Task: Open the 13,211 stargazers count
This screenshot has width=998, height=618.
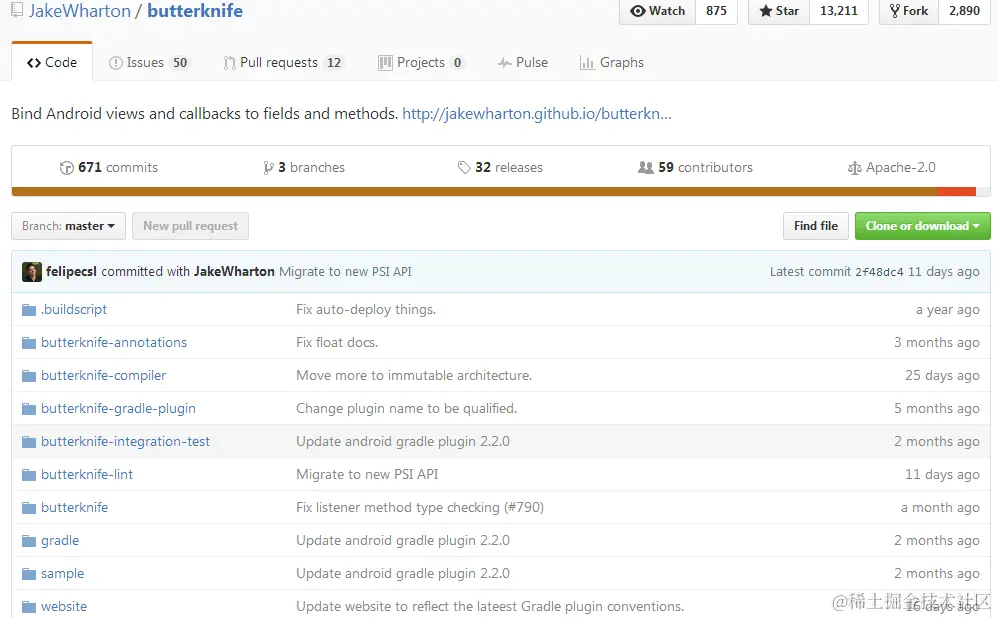Action: click(838, 11)
